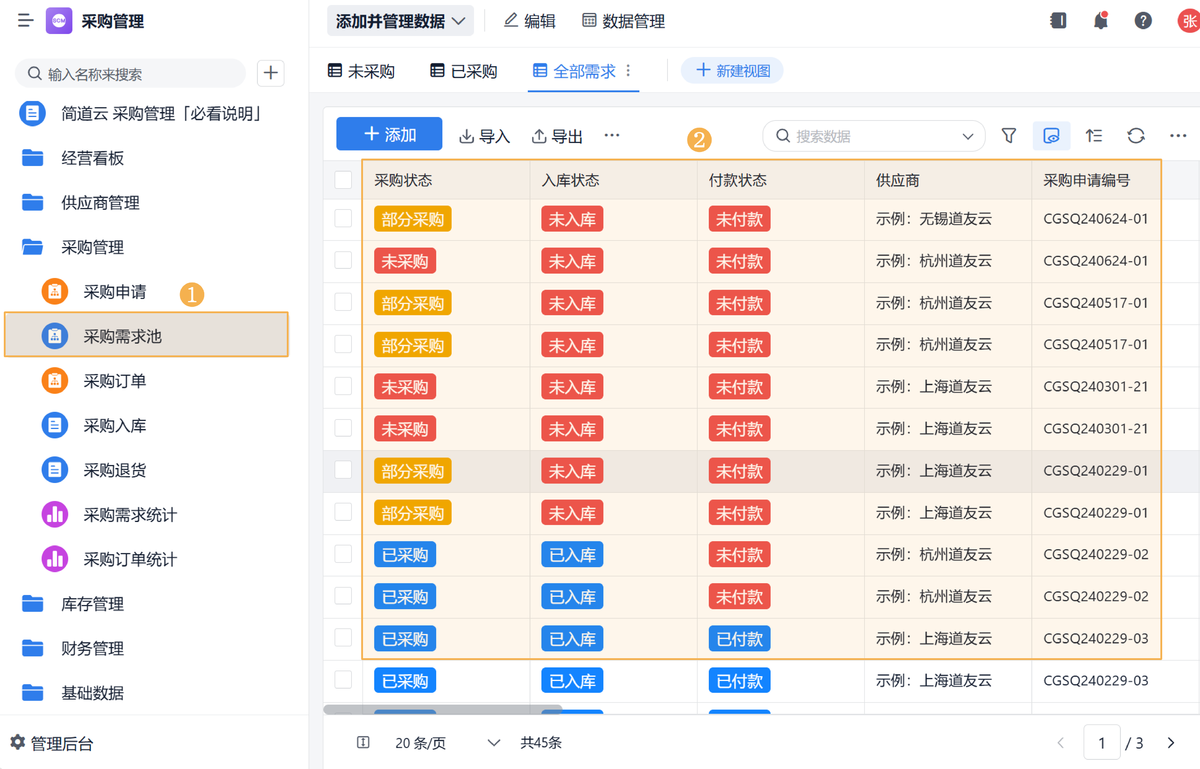The width and height of the screenshot is (1200, 769).
Task: Tick the checkbox on the last 已付款 row
Action: 343,680
